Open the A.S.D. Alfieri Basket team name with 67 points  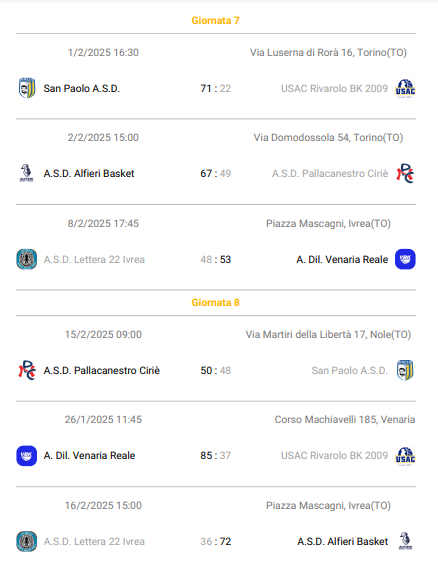coord(89,174)
